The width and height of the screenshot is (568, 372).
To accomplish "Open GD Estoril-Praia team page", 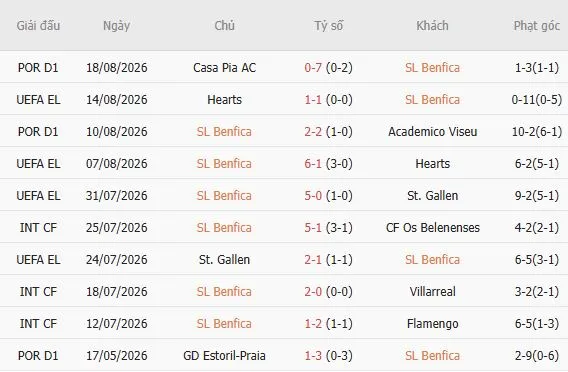I will coord(224,356).
